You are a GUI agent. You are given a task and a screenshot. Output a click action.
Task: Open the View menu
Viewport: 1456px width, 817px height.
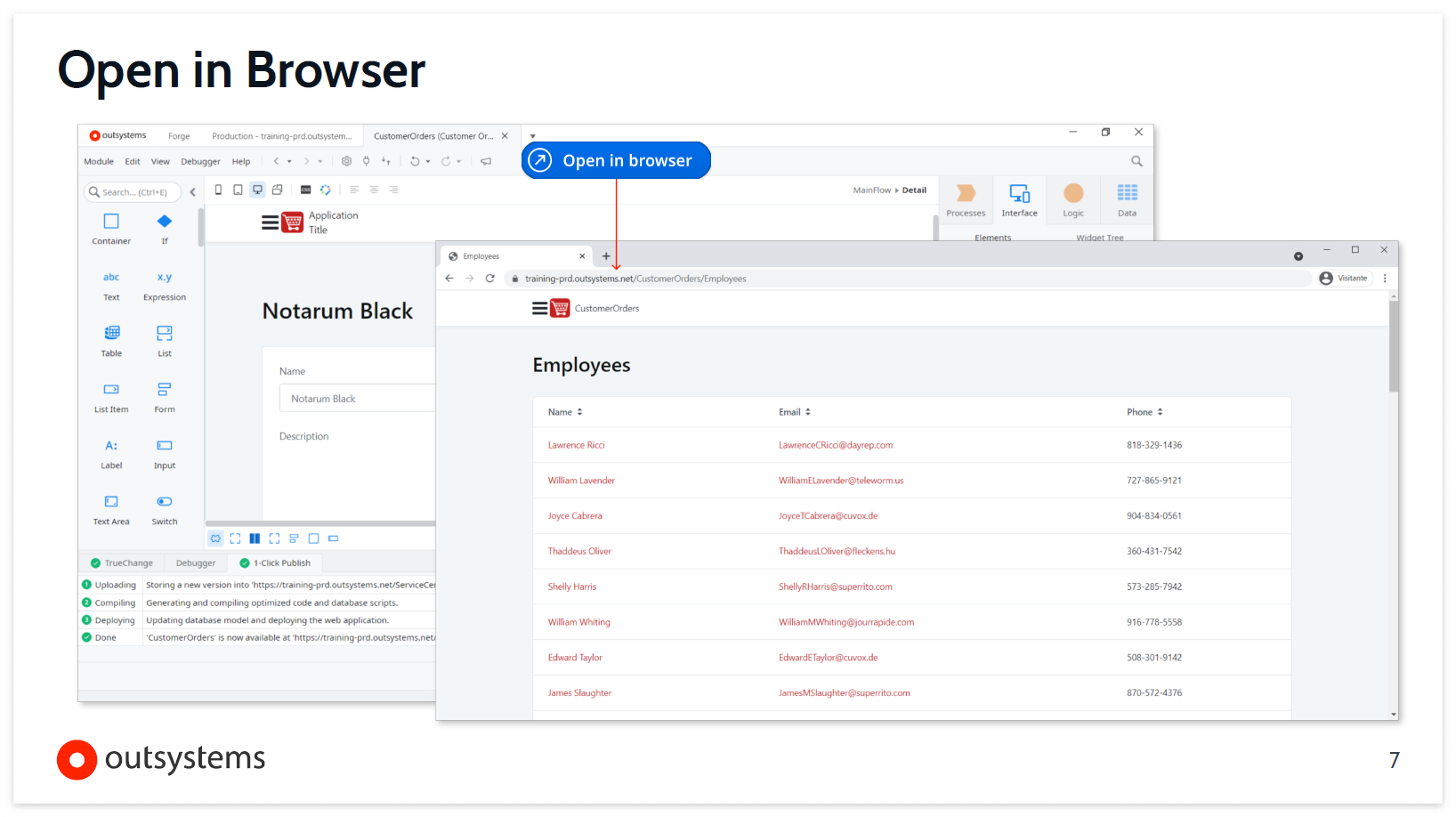160,161
